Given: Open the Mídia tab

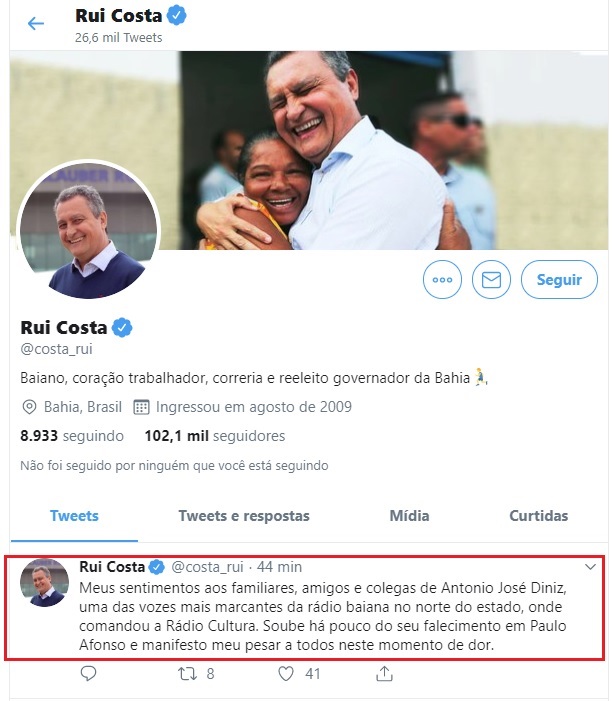Looking at the screenshot, I should pos(409,516).
